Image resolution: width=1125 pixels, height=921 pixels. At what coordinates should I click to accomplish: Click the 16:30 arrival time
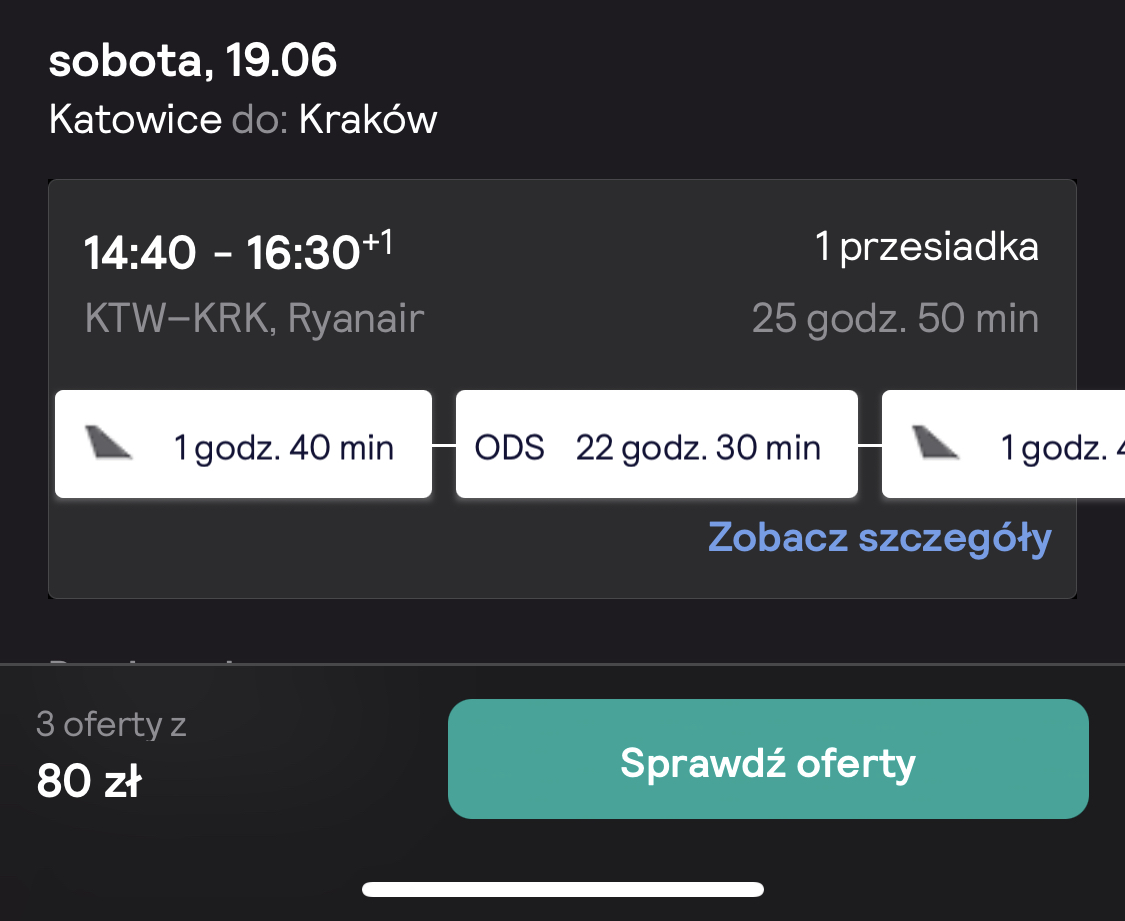(303, 253)
